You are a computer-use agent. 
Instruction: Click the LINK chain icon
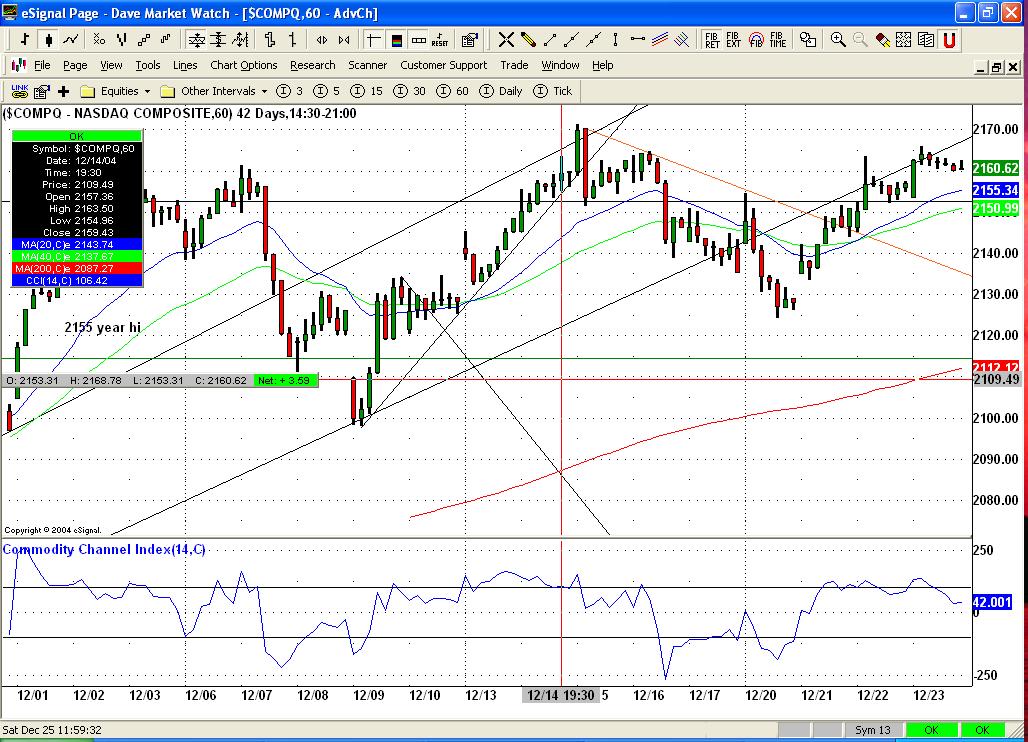coord(20,91)
